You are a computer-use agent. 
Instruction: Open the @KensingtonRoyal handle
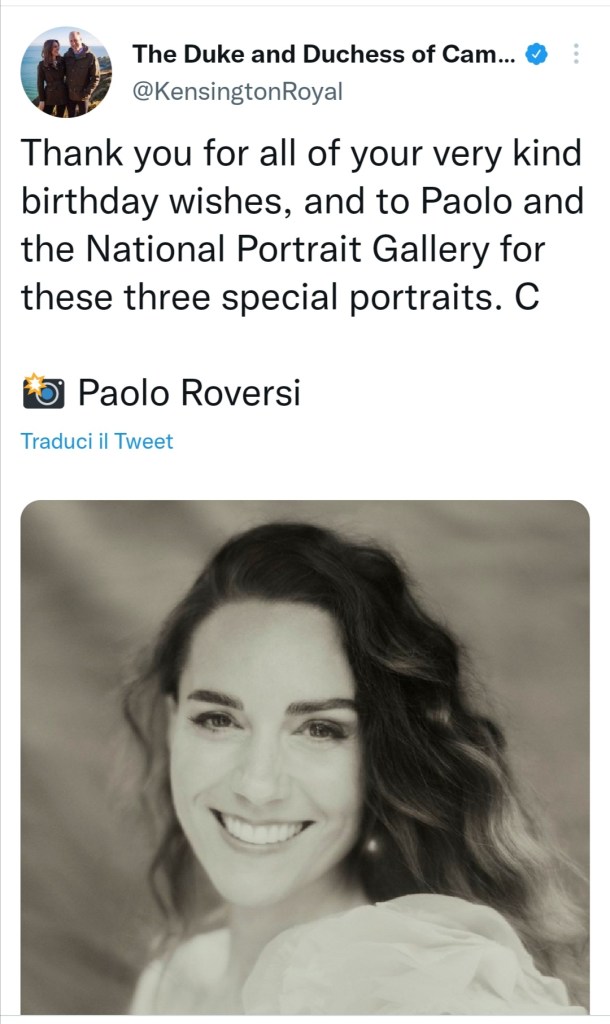tap(237, 92)
